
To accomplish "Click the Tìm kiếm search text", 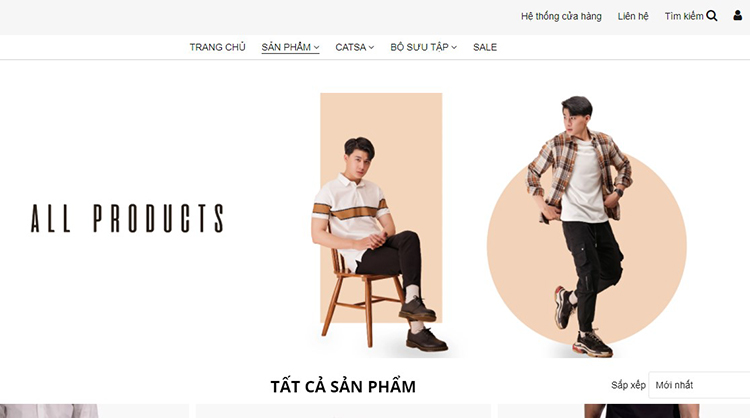I will [x=684, y=16].
